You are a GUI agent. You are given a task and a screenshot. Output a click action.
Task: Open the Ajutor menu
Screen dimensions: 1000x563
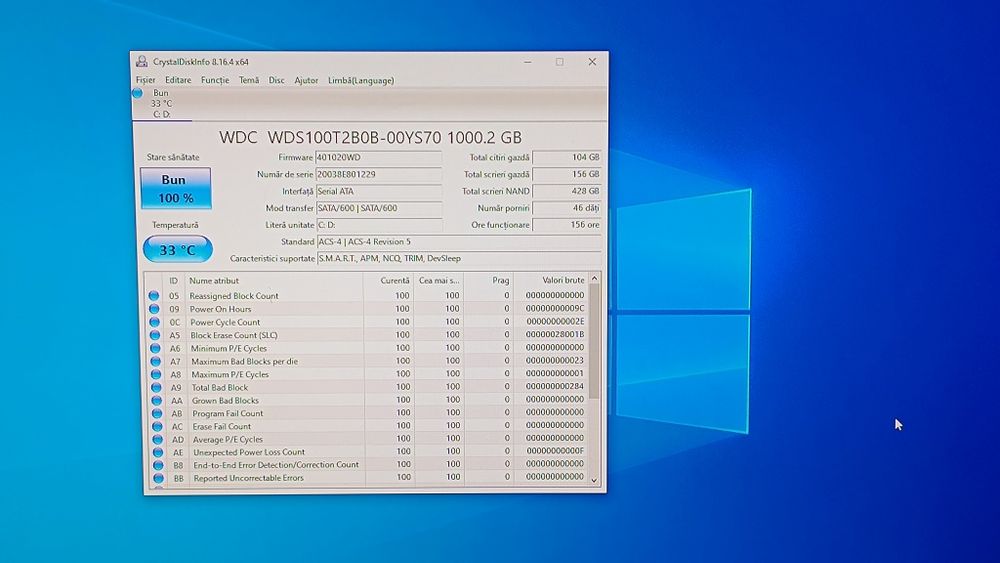click(x=306, y=80)
